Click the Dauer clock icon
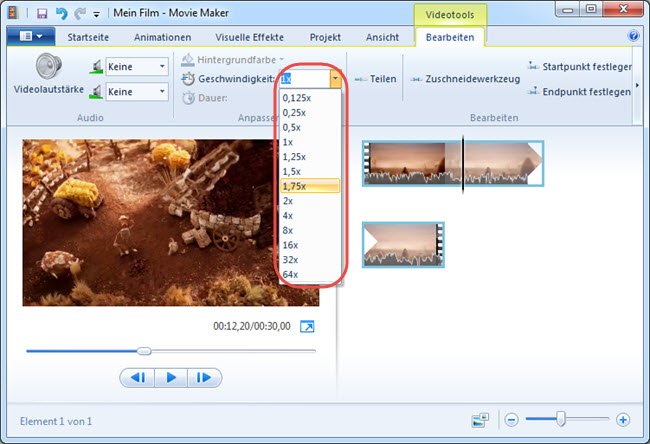This screenshot has width=650, height=444. [x=189, y=98]
